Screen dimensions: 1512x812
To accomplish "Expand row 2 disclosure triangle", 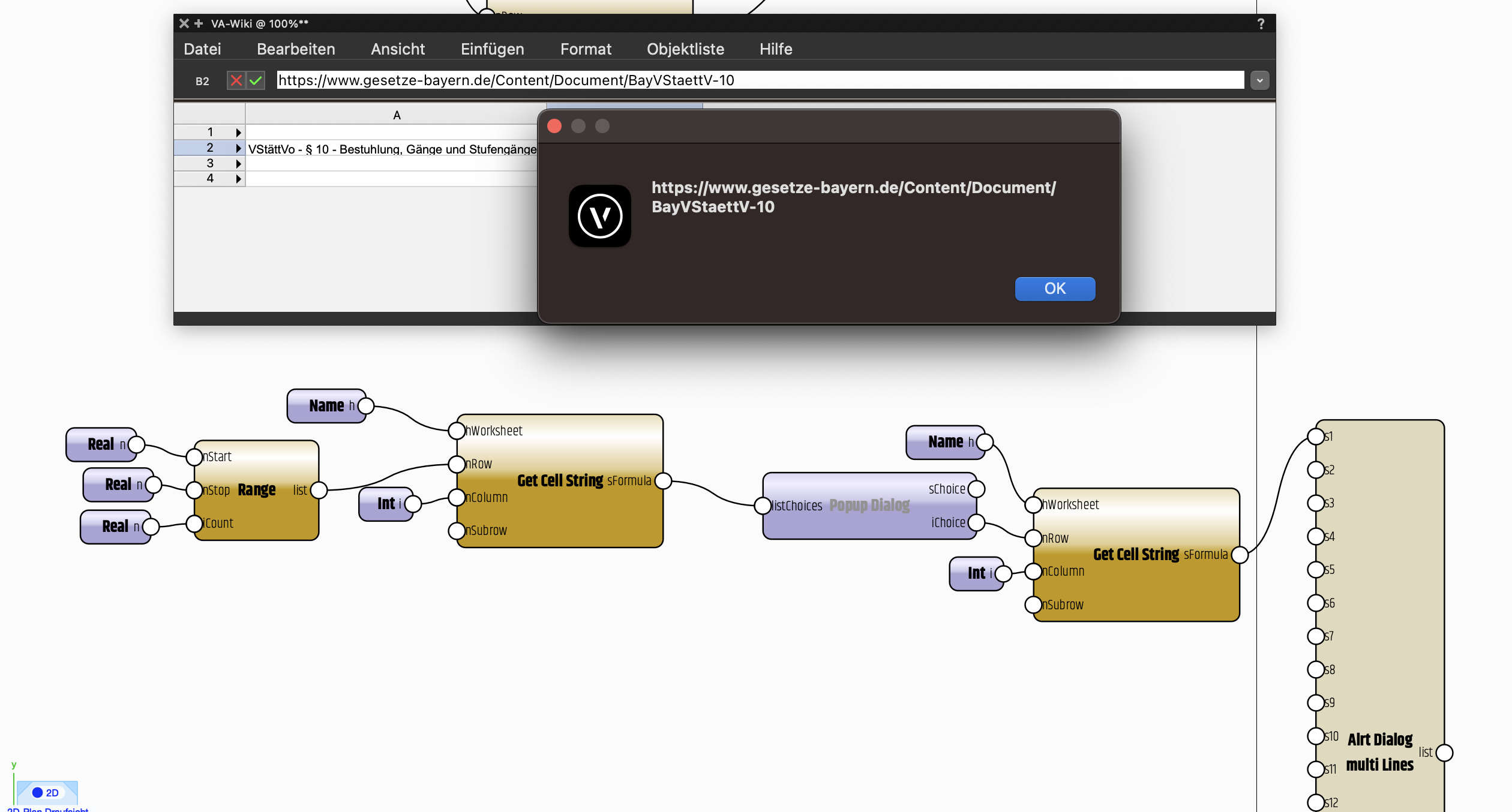I will [x=238, y=148].
